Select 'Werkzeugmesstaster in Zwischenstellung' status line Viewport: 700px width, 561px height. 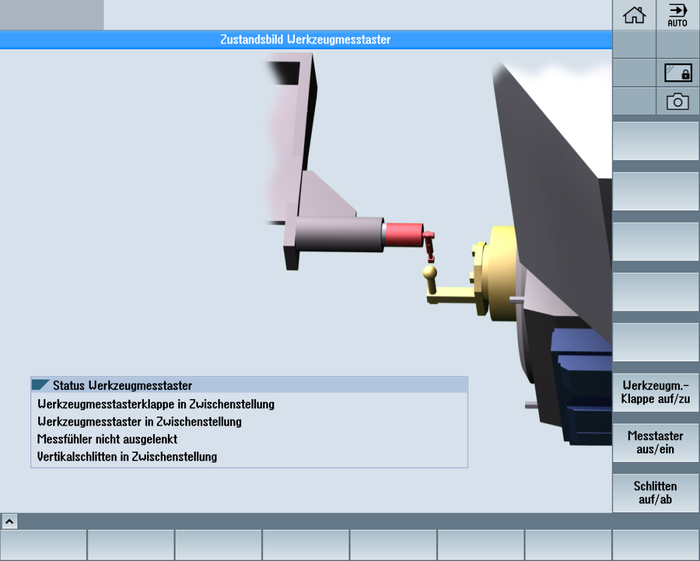pyautogui.click(x=139, y=422)
